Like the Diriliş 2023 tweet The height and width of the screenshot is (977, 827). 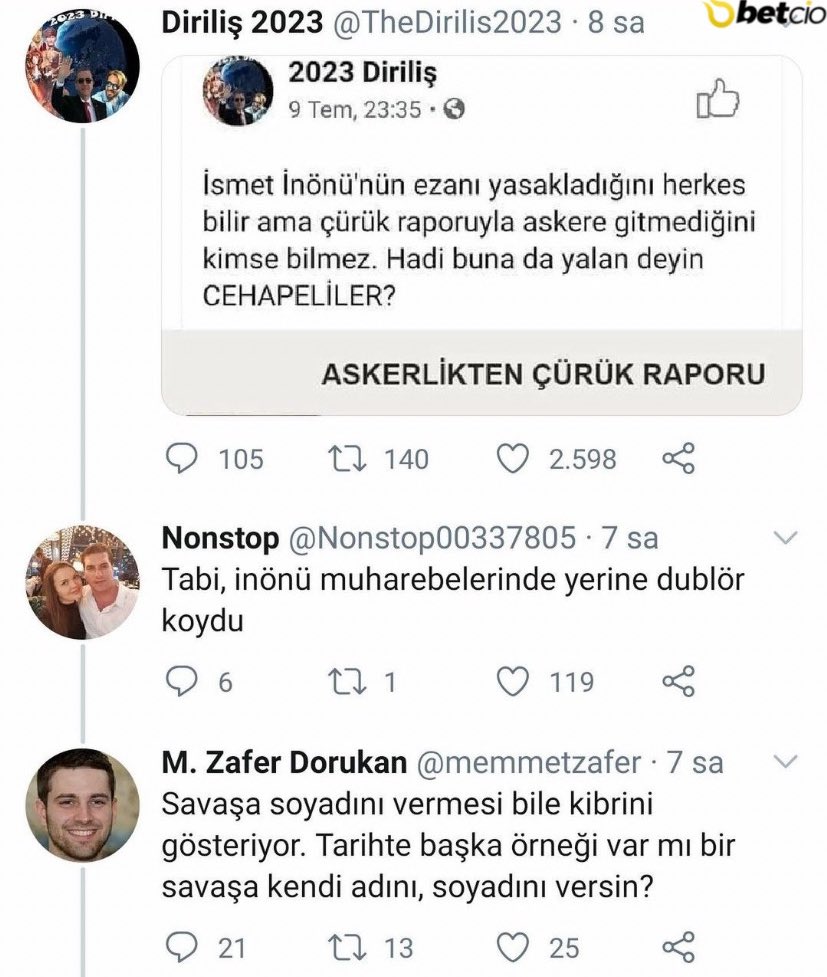pos(513,459)
